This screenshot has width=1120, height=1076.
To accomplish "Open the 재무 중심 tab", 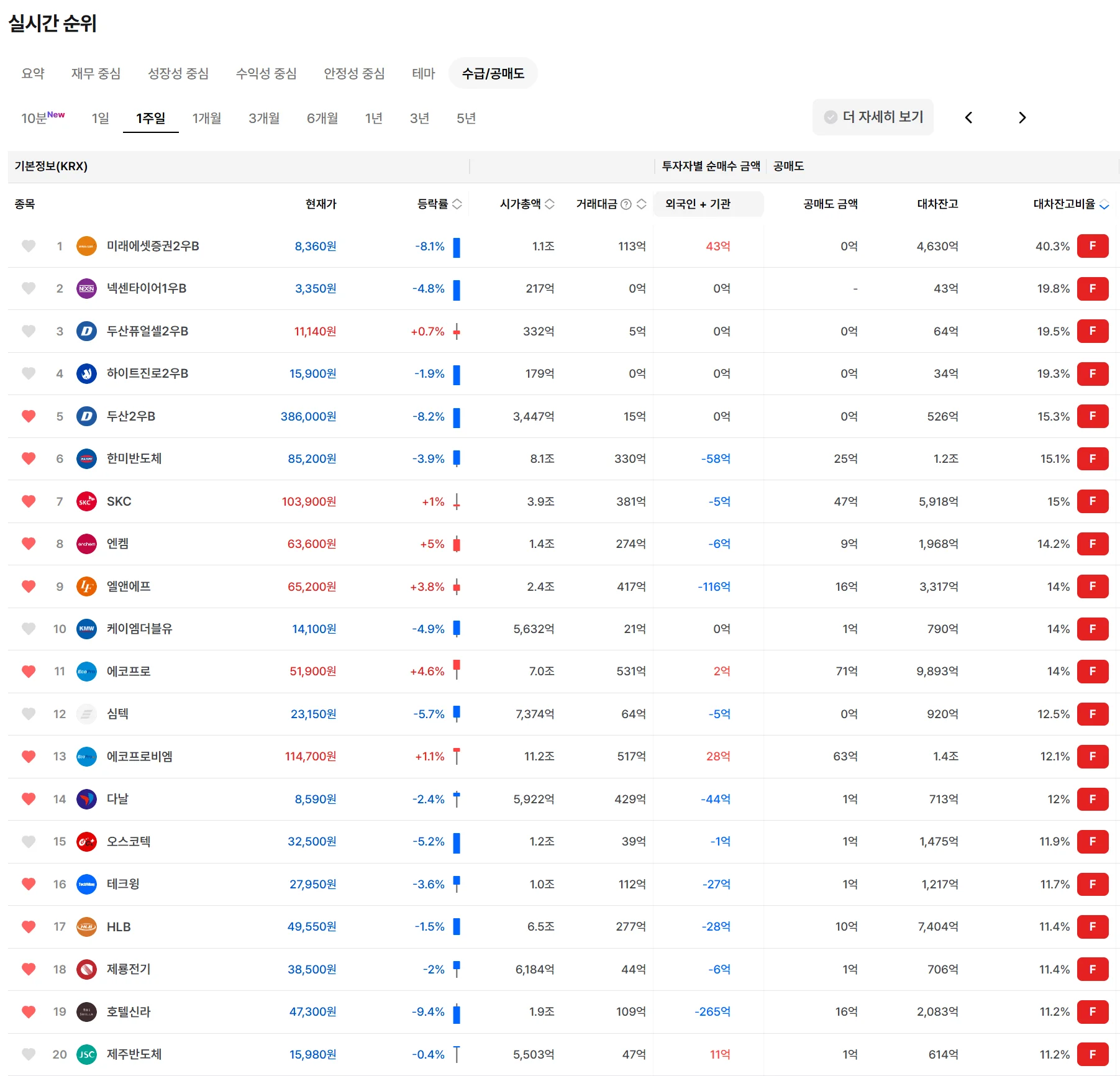I will click(96, 73).
